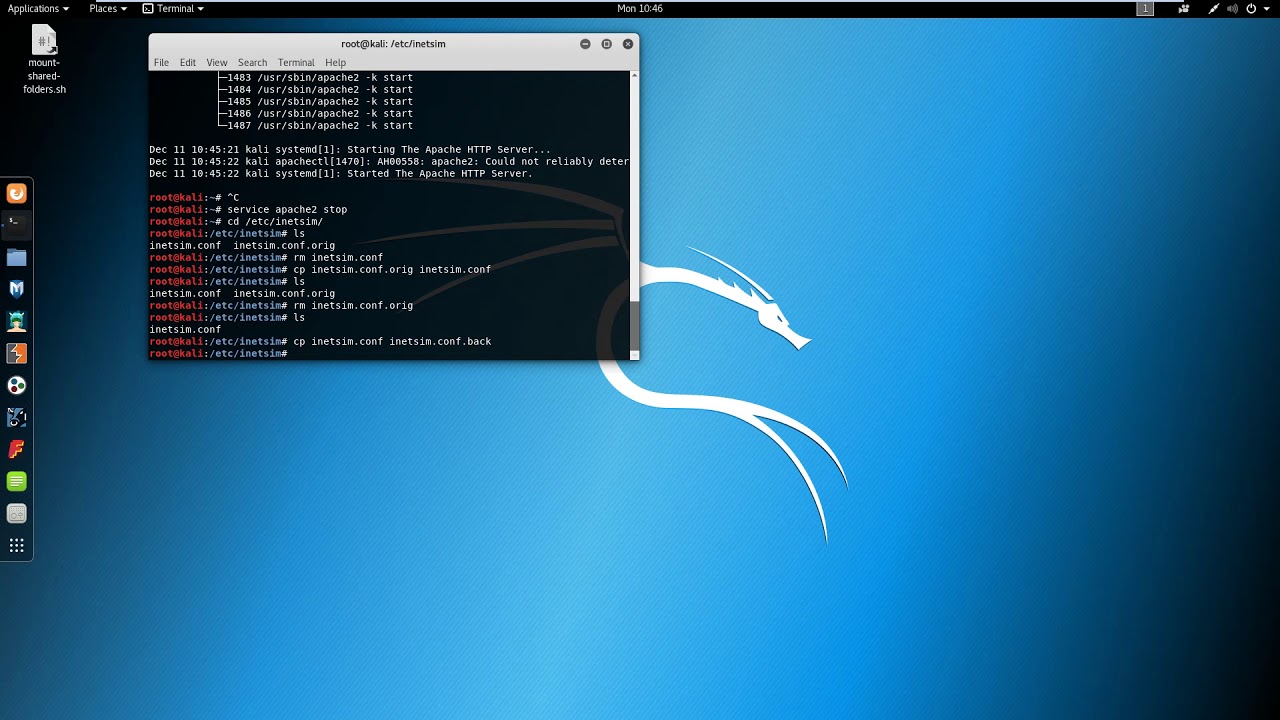Select workspace 1 indicator

click(1145, 8)
